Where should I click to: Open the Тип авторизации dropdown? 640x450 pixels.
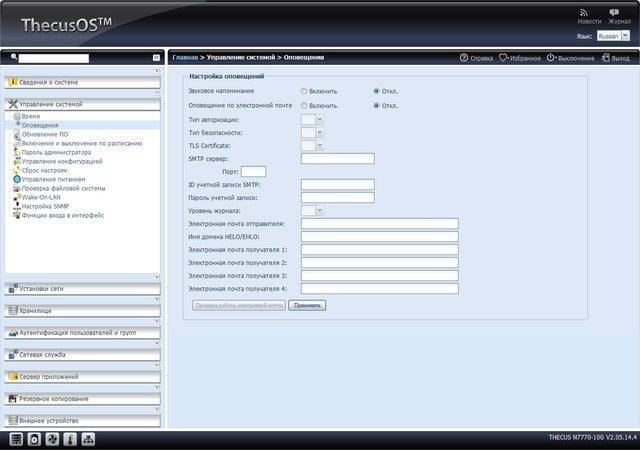pyautogui.click(x=313, y=120)
